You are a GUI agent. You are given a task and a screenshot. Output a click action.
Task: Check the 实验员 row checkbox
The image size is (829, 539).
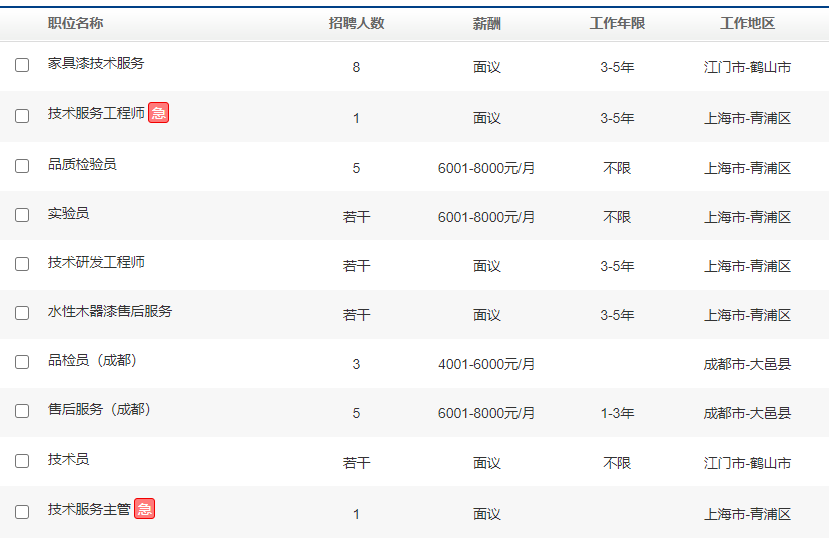click(22, 214)
